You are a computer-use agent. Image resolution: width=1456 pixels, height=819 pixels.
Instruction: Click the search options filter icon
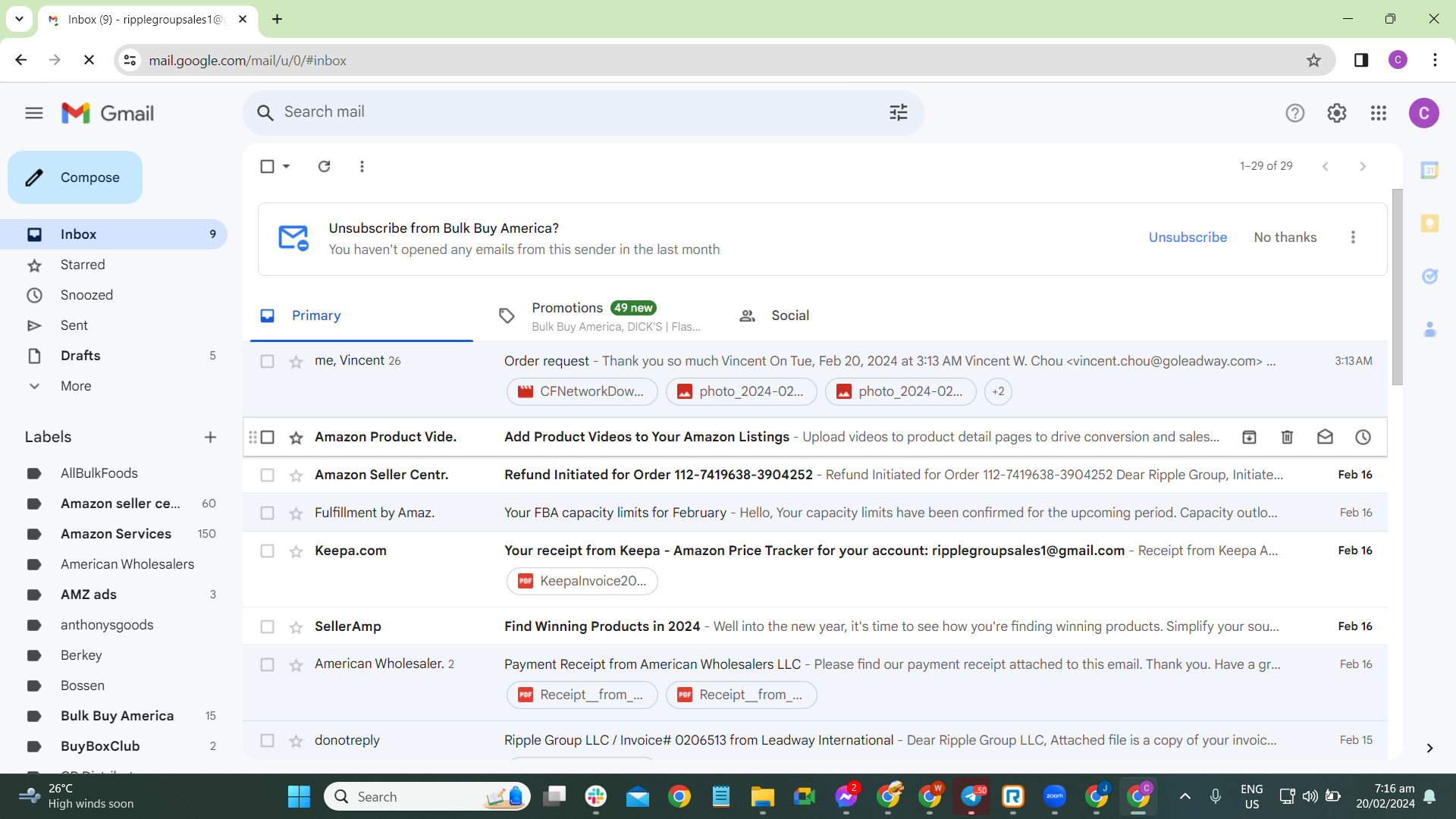(899, 113)
